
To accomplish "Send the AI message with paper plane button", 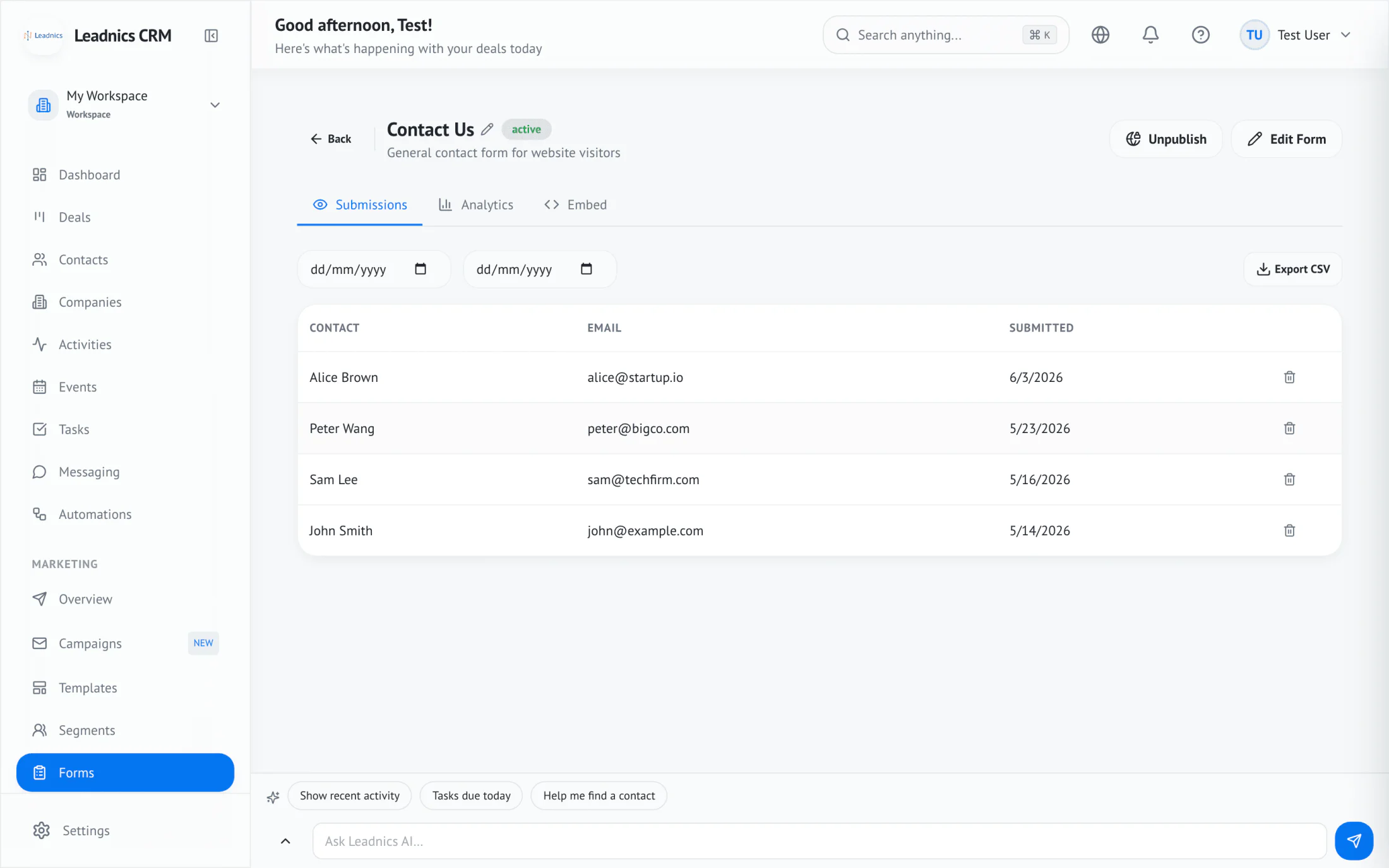I will tap(1354, 840).
